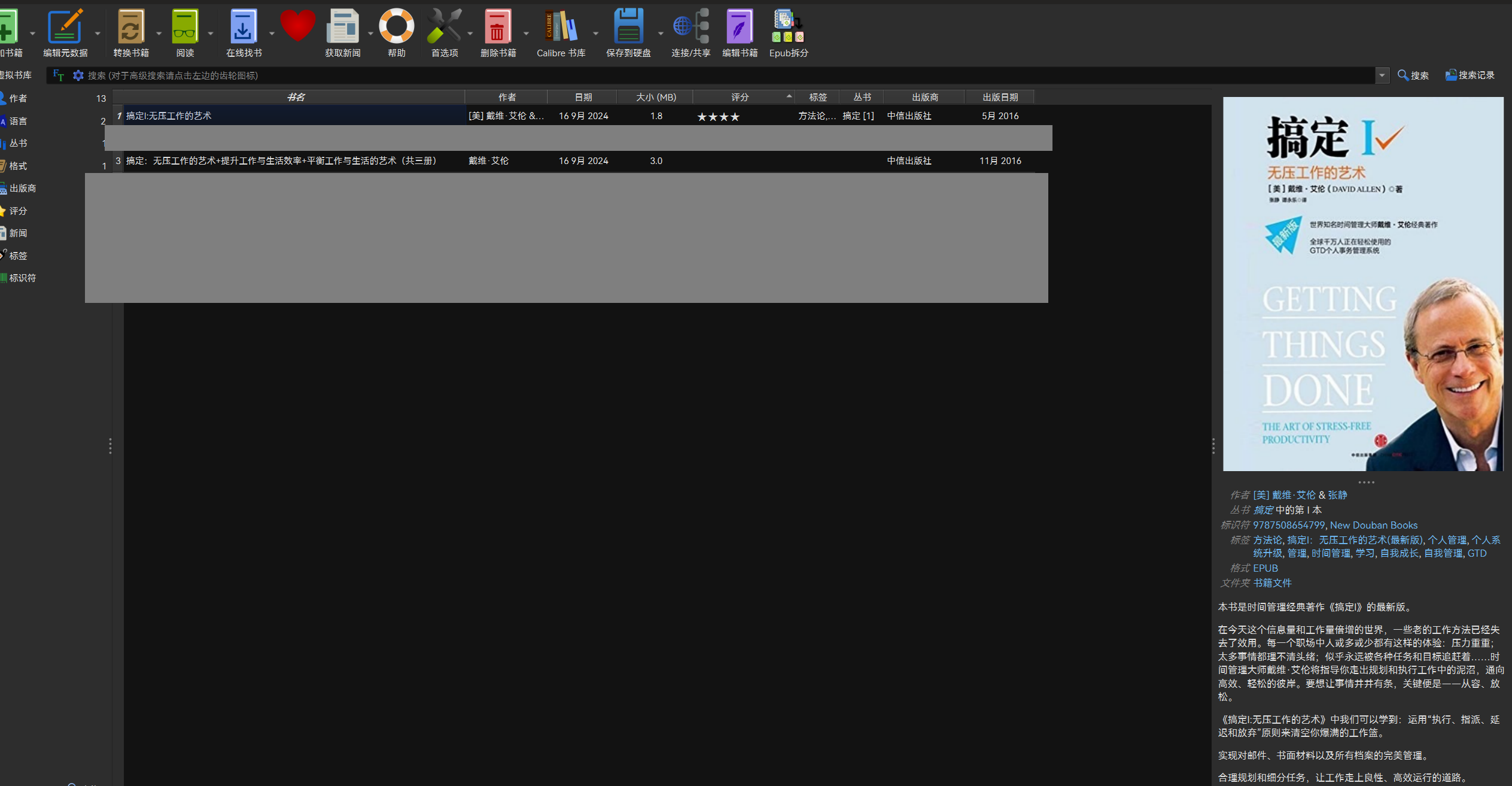Click the 搜索记录 saved searches button
This screenshot has height=786, width=1512.
1470,75
